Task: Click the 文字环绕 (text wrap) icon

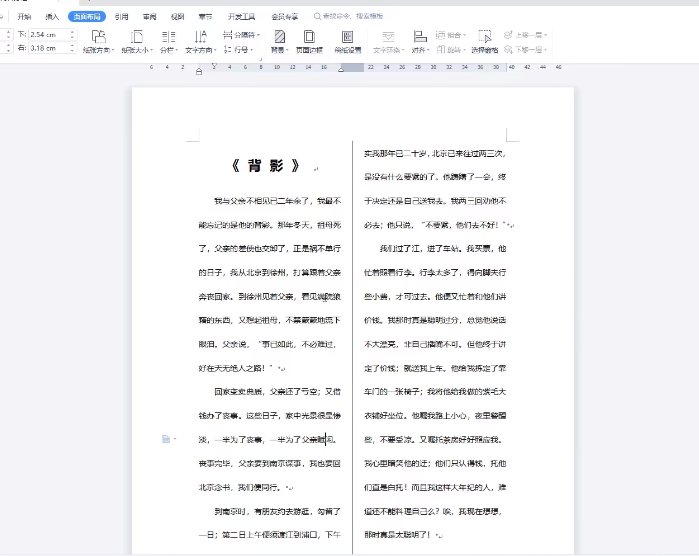Action: 388,37
